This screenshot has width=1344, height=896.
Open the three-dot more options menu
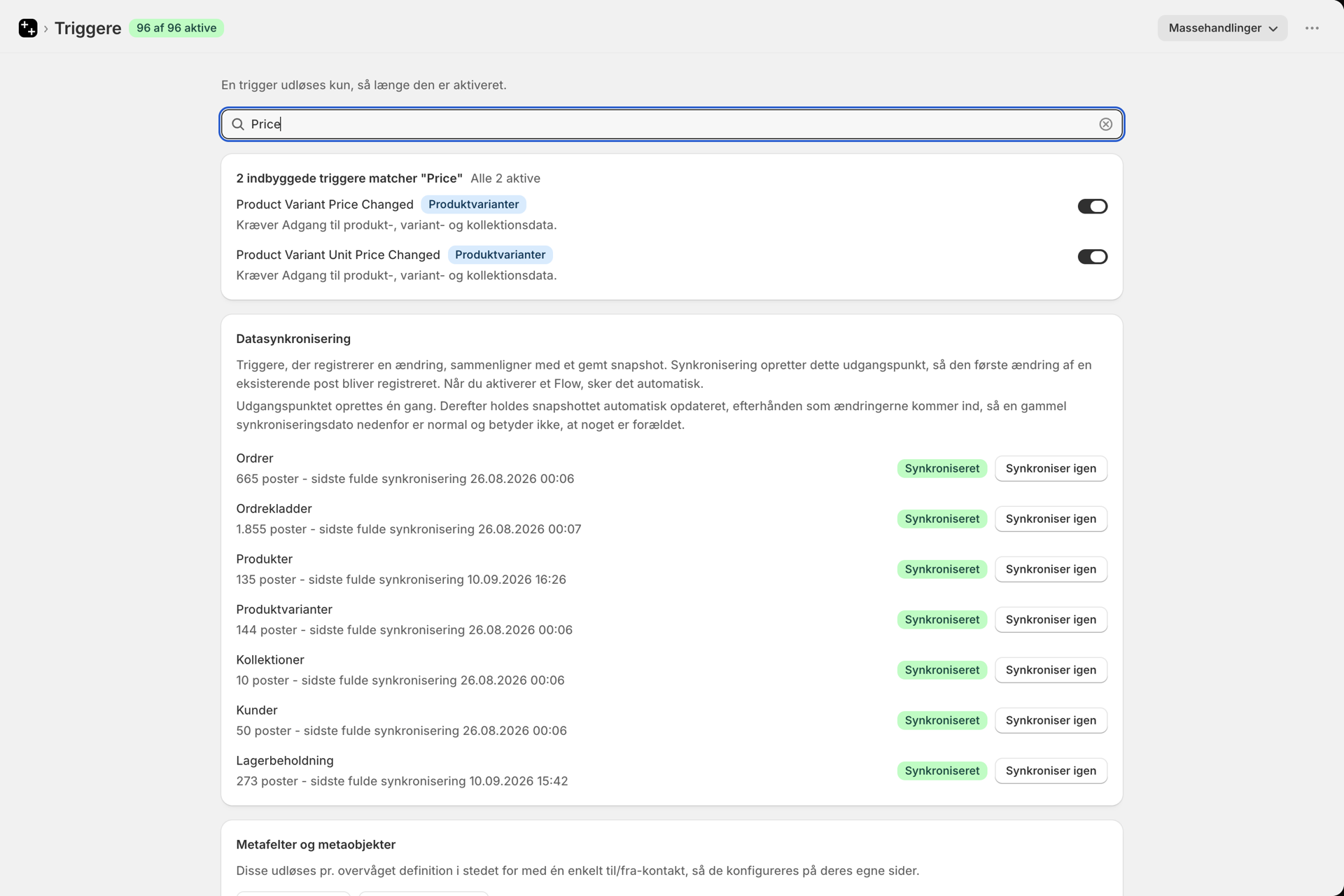(x=1312, y=28)
